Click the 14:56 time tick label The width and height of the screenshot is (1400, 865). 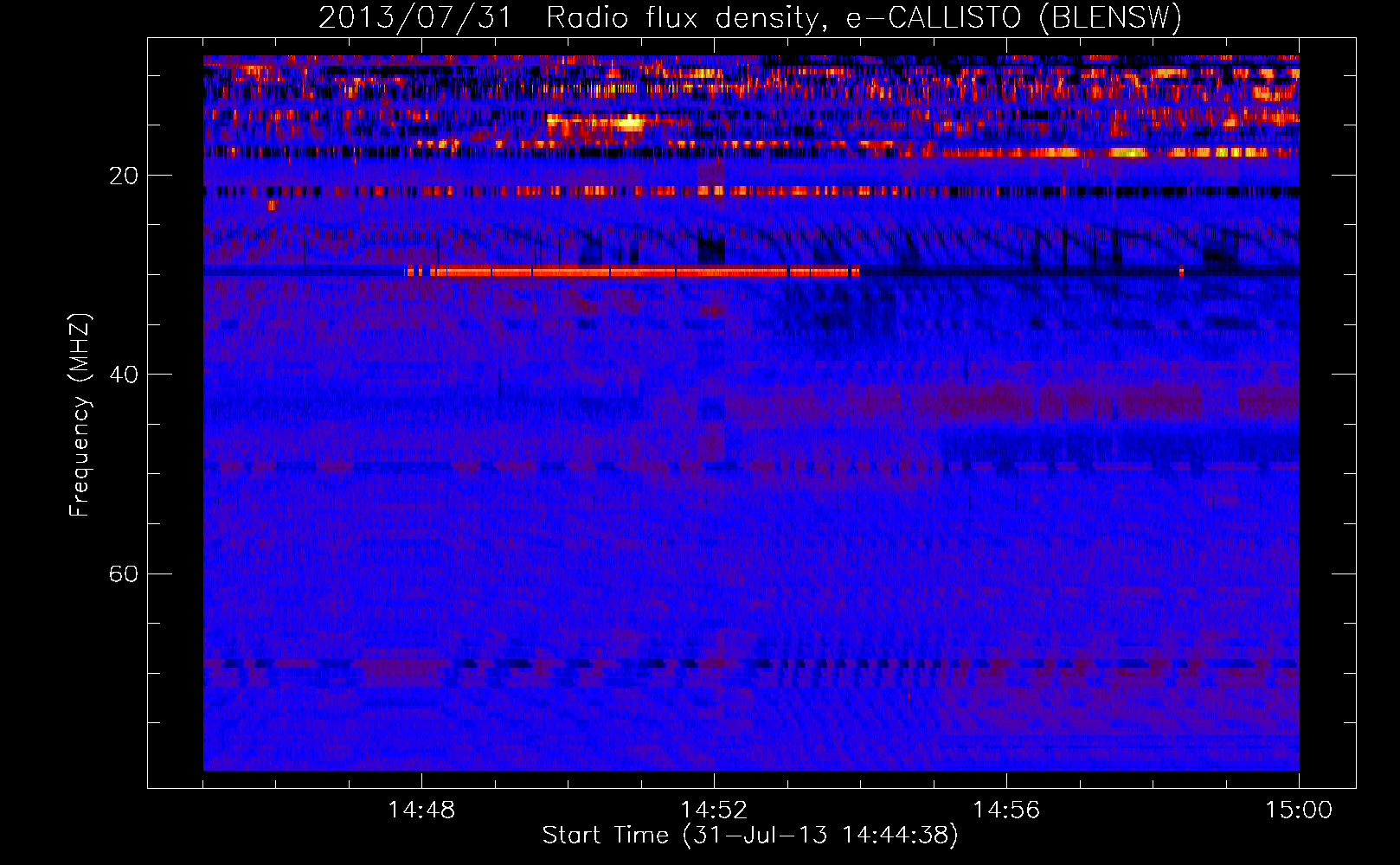point(1006,811)
